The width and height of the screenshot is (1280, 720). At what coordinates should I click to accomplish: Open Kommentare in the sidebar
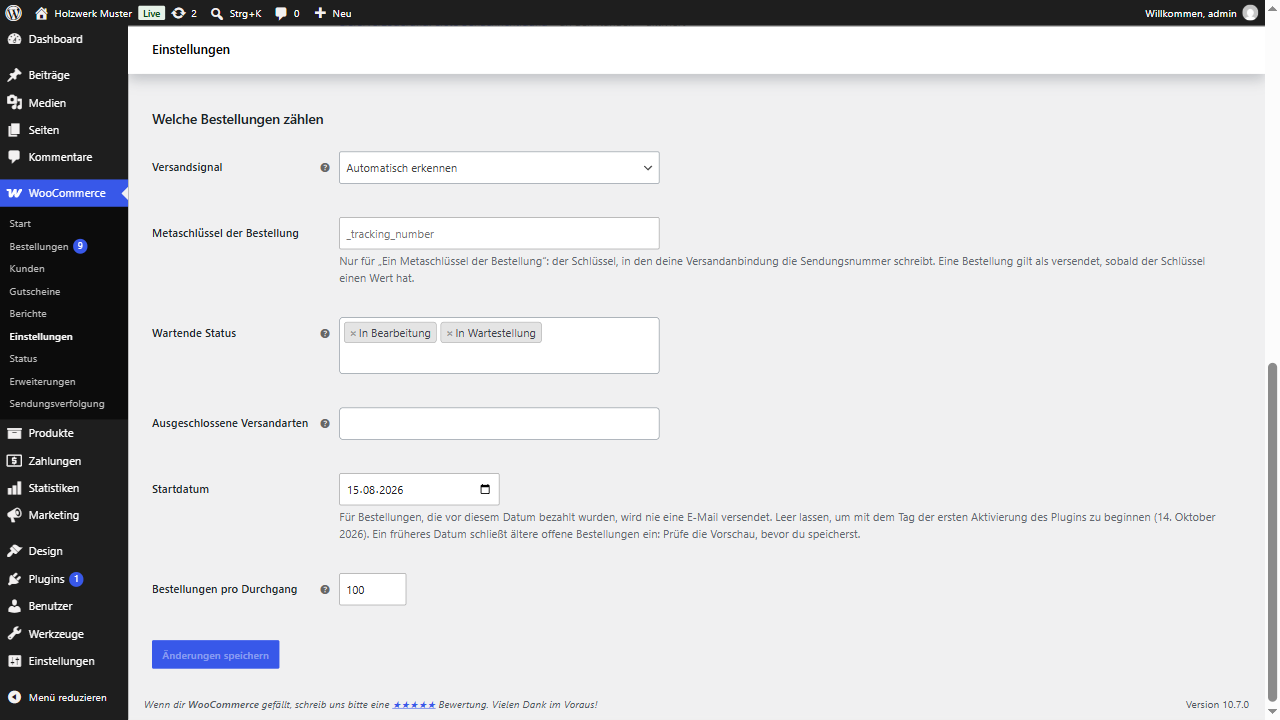pos(64,157)
